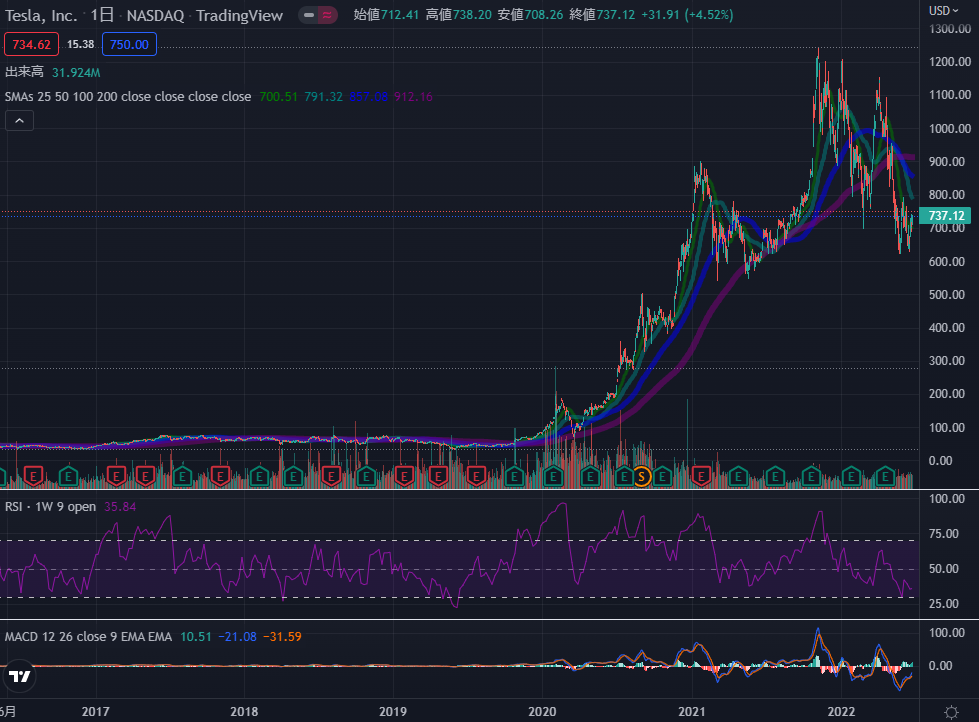The image size is (979, 722).
Task: Open the USD currency dropdown
Action: (x=943, y=11)
